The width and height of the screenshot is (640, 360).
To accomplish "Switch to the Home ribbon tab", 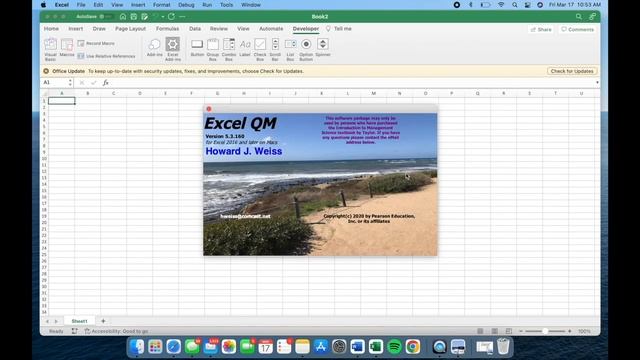I will coord(51,29).
